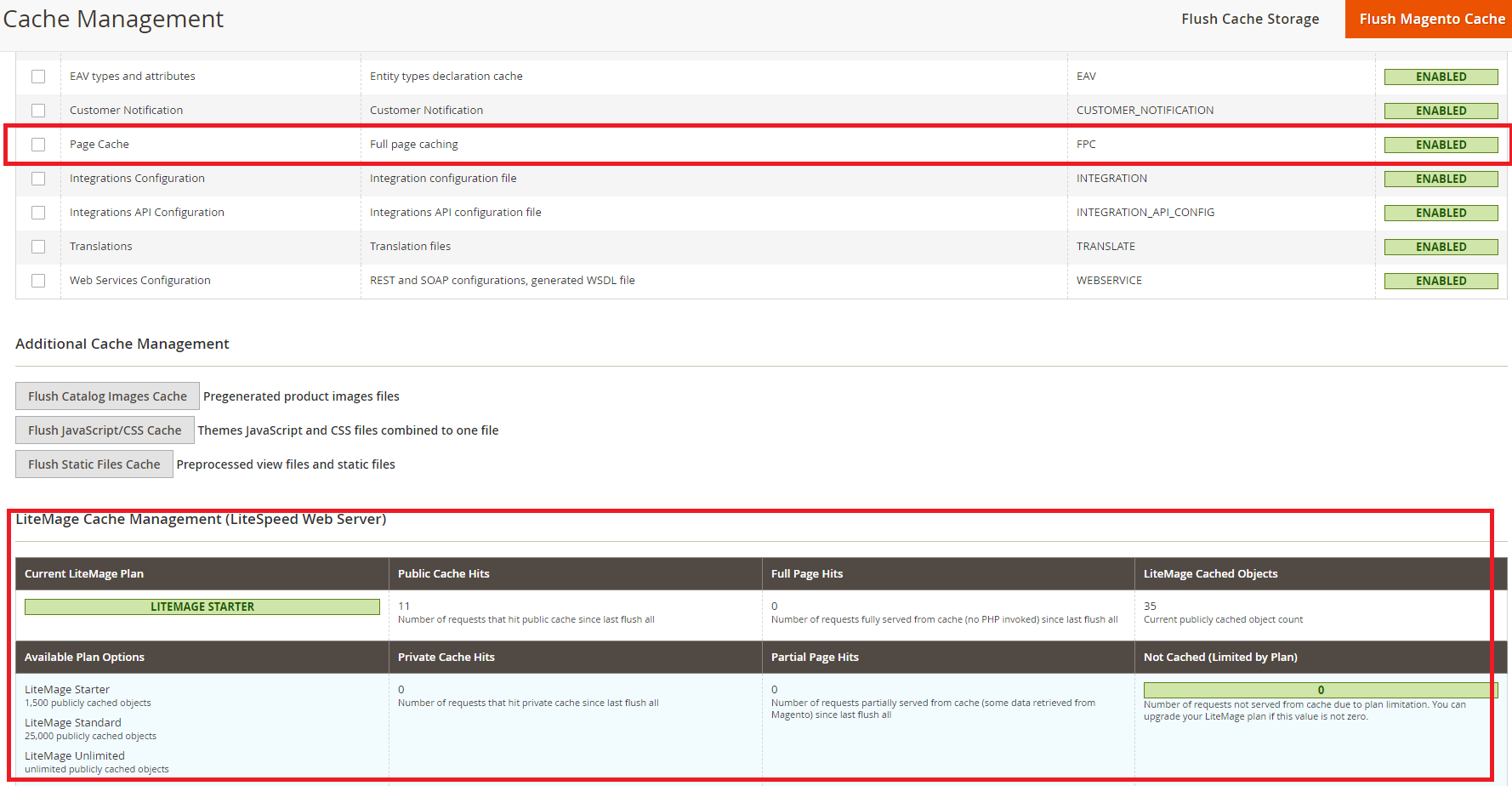Click the ENABLED status for Translations
The image size is (1512, 786).
point(1441,247)
